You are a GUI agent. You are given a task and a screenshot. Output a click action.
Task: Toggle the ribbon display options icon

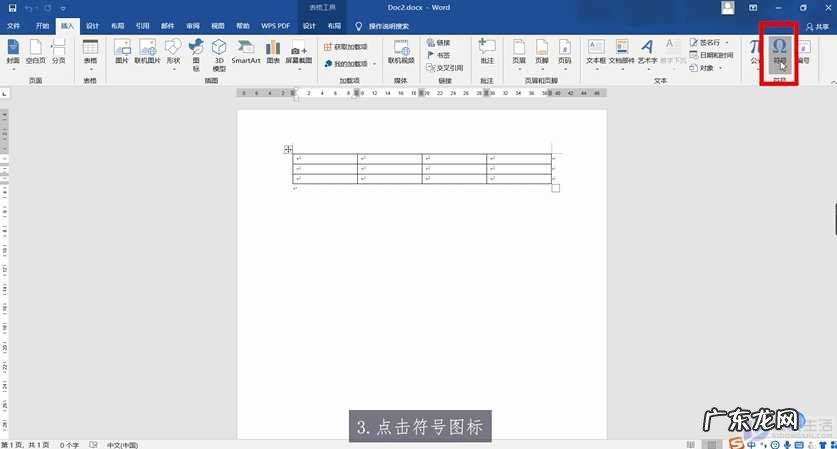pyautogui.click(x=753, y=8)
